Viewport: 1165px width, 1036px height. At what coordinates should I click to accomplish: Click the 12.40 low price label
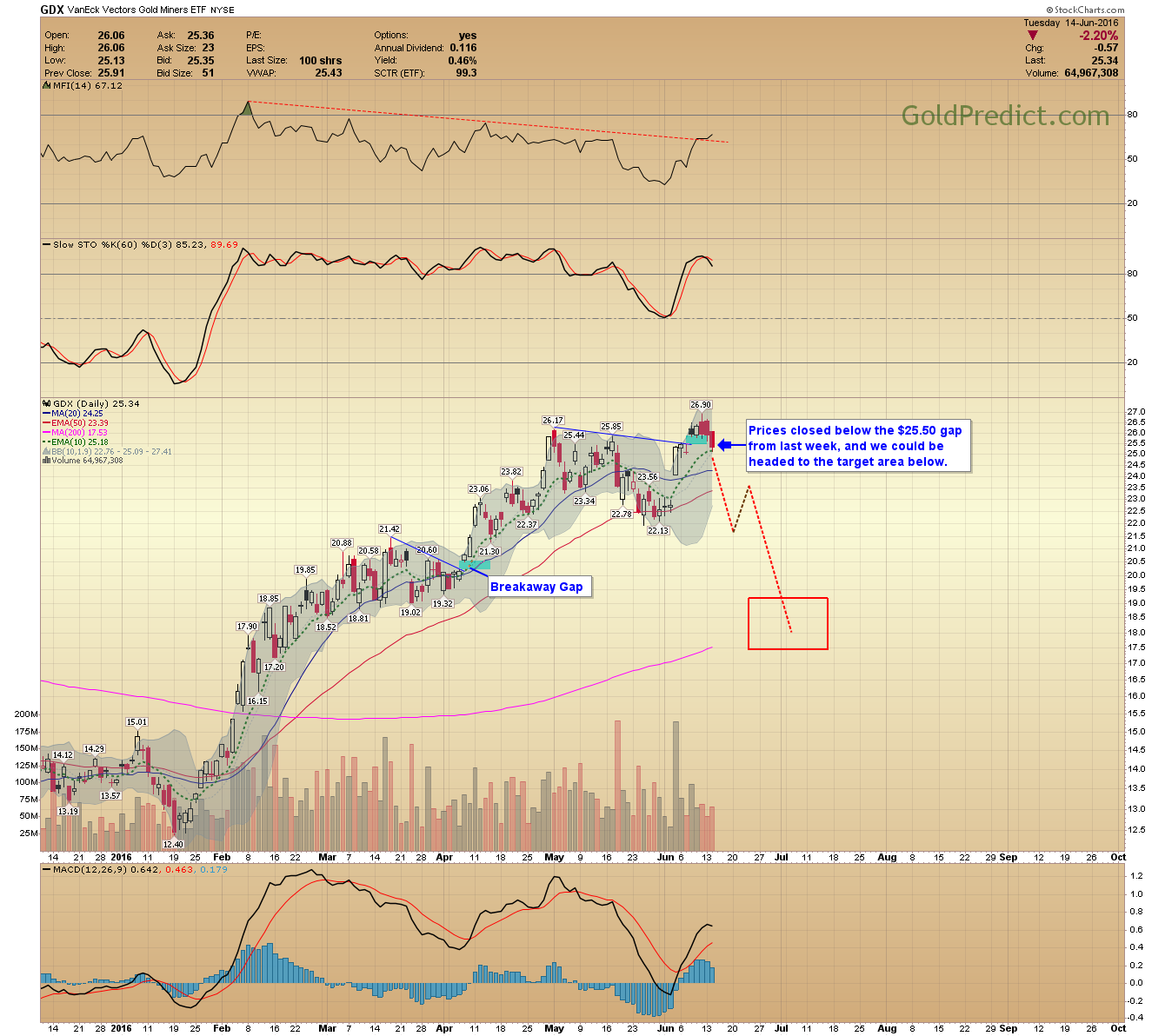173,844
